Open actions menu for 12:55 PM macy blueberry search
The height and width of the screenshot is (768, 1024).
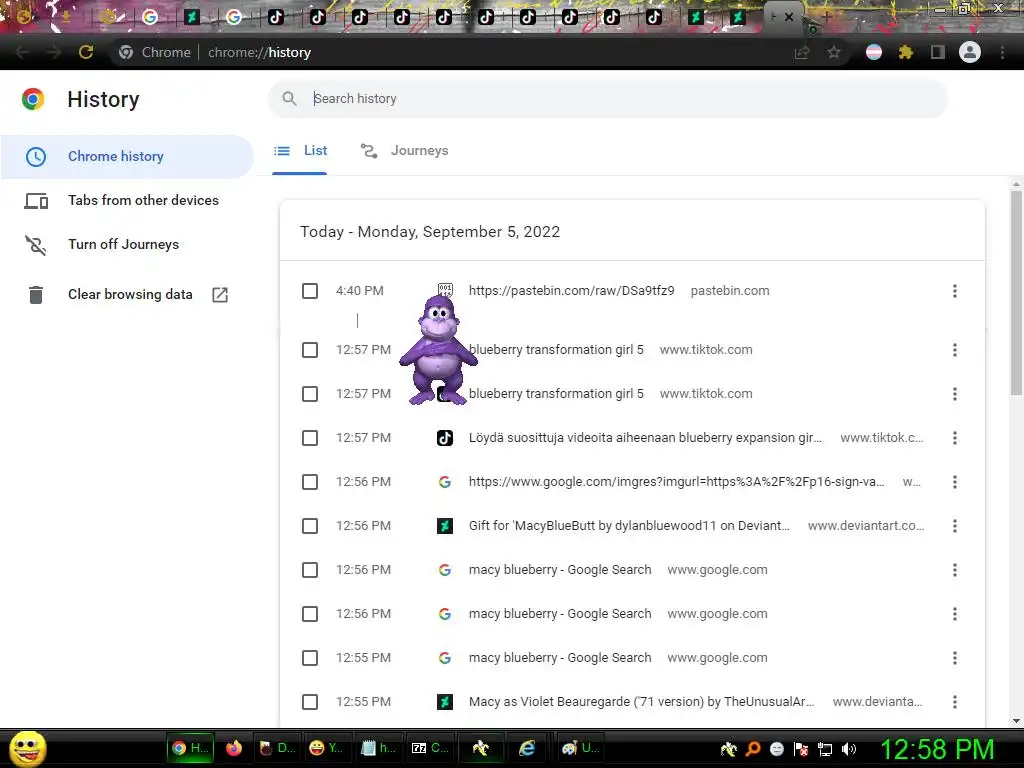(955, 658)
